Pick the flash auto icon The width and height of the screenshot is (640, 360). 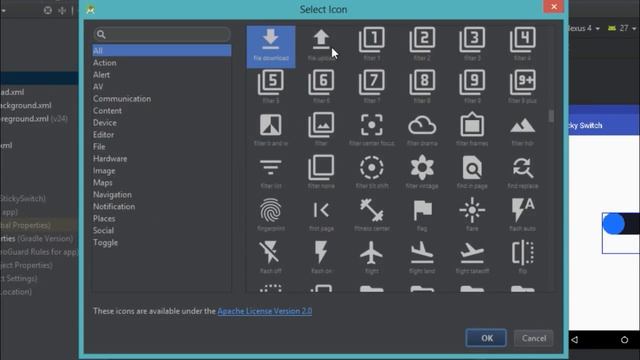523,209
